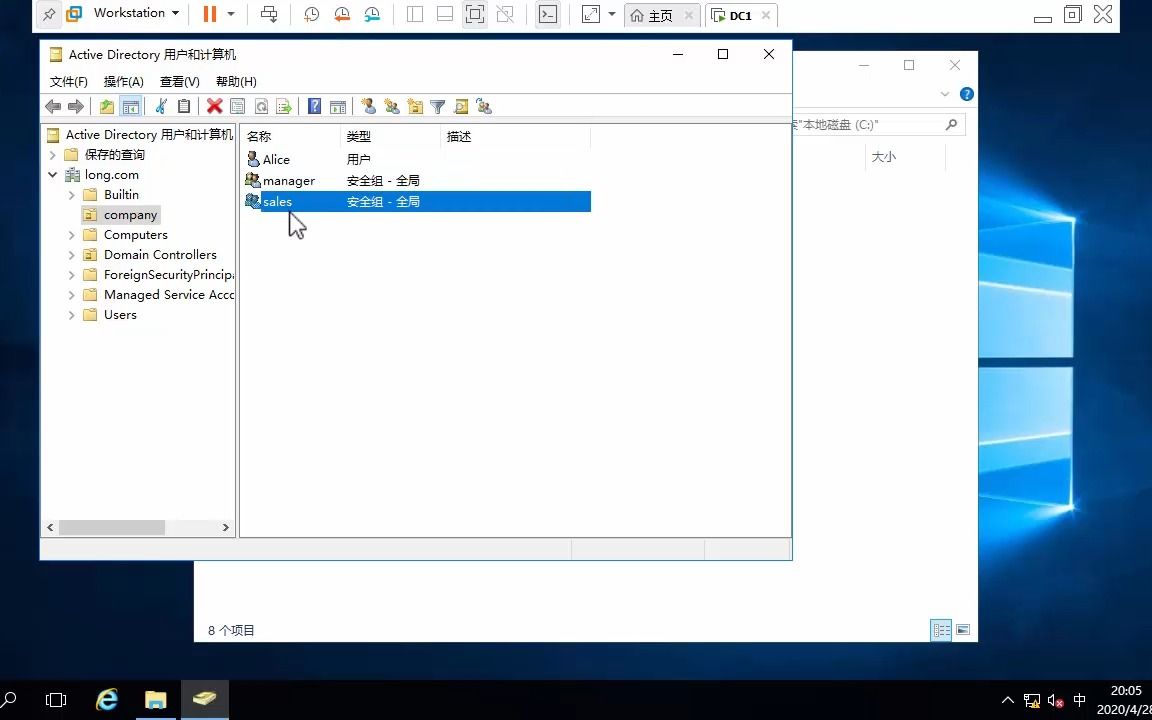Toggle VMware thumbnail bar icon
This screenshot has width=1152, height=720.
click(x=444, y=14)
